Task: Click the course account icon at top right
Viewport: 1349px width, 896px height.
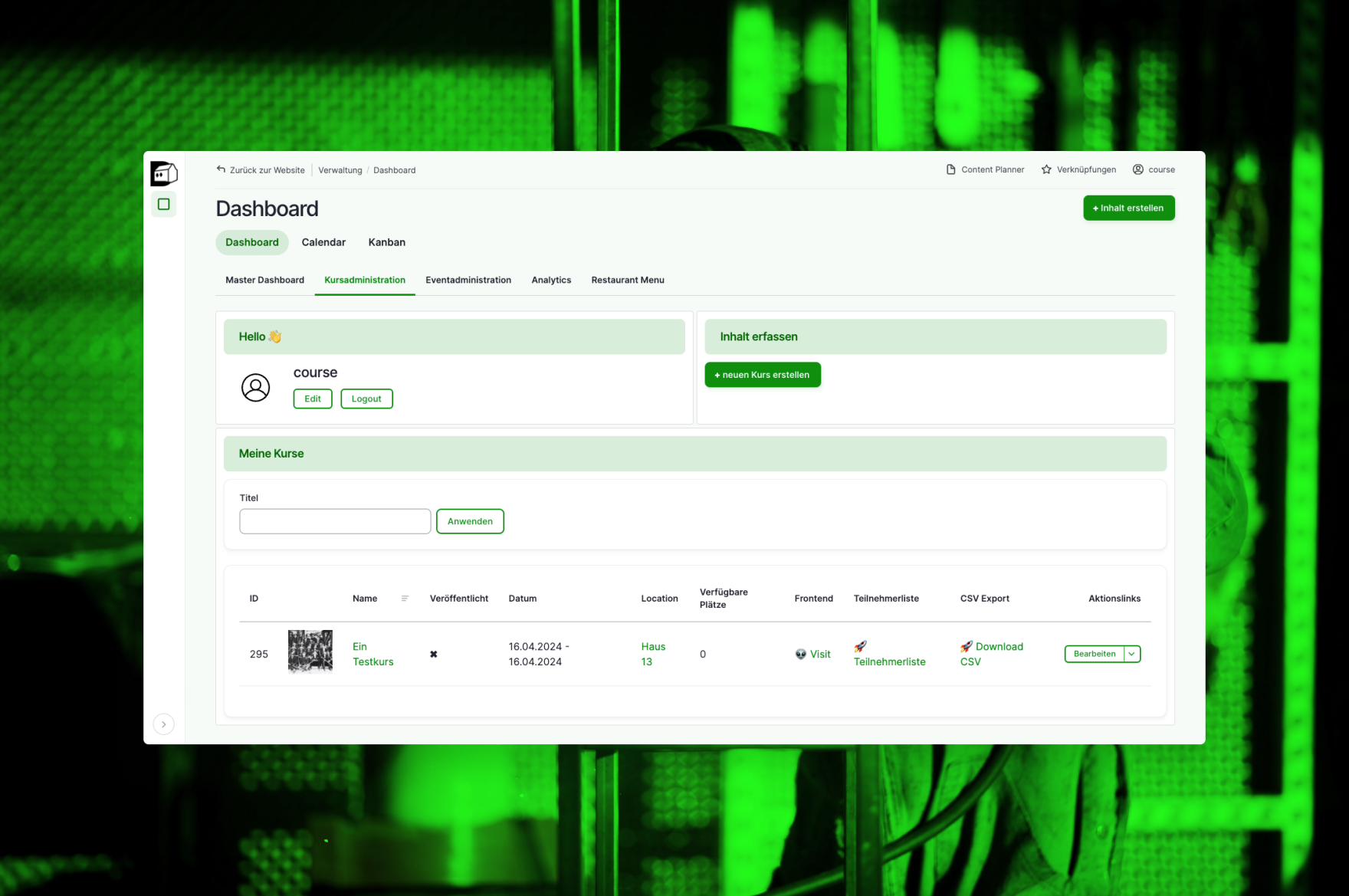Action: (1138, 169)
